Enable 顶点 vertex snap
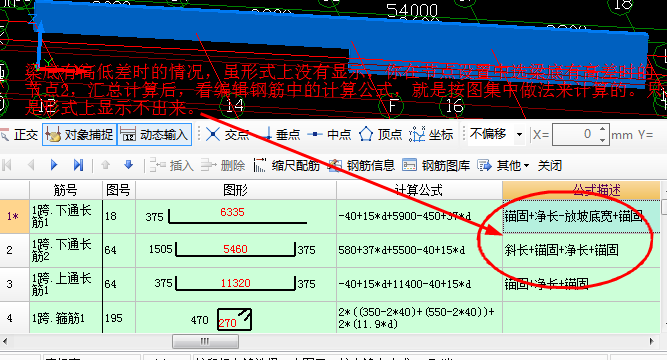Viewport: 667px width, 360px height. (381, 135)
